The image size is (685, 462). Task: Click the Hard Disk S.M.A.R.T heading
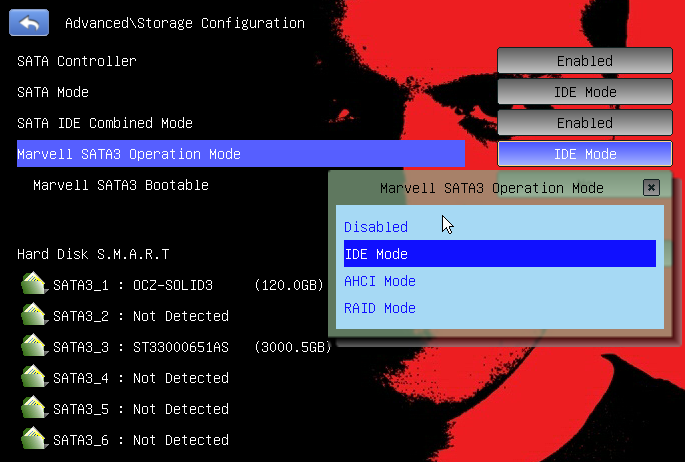pyautogui.click(x=93, y=254)
